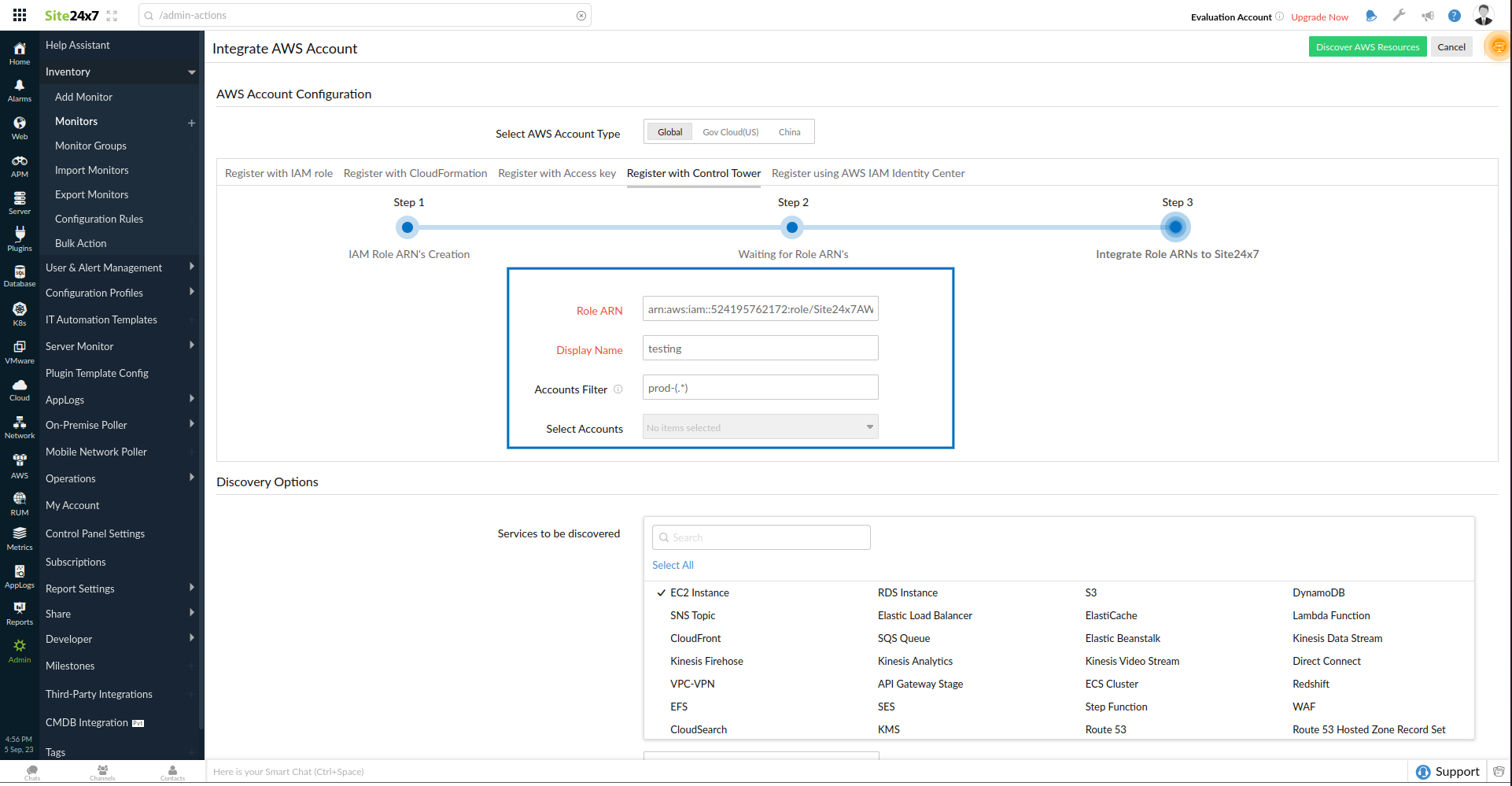This screenshot has height=786, width=1512.
Task: Select SNS Topic service
Action: (x=692, y=615)
